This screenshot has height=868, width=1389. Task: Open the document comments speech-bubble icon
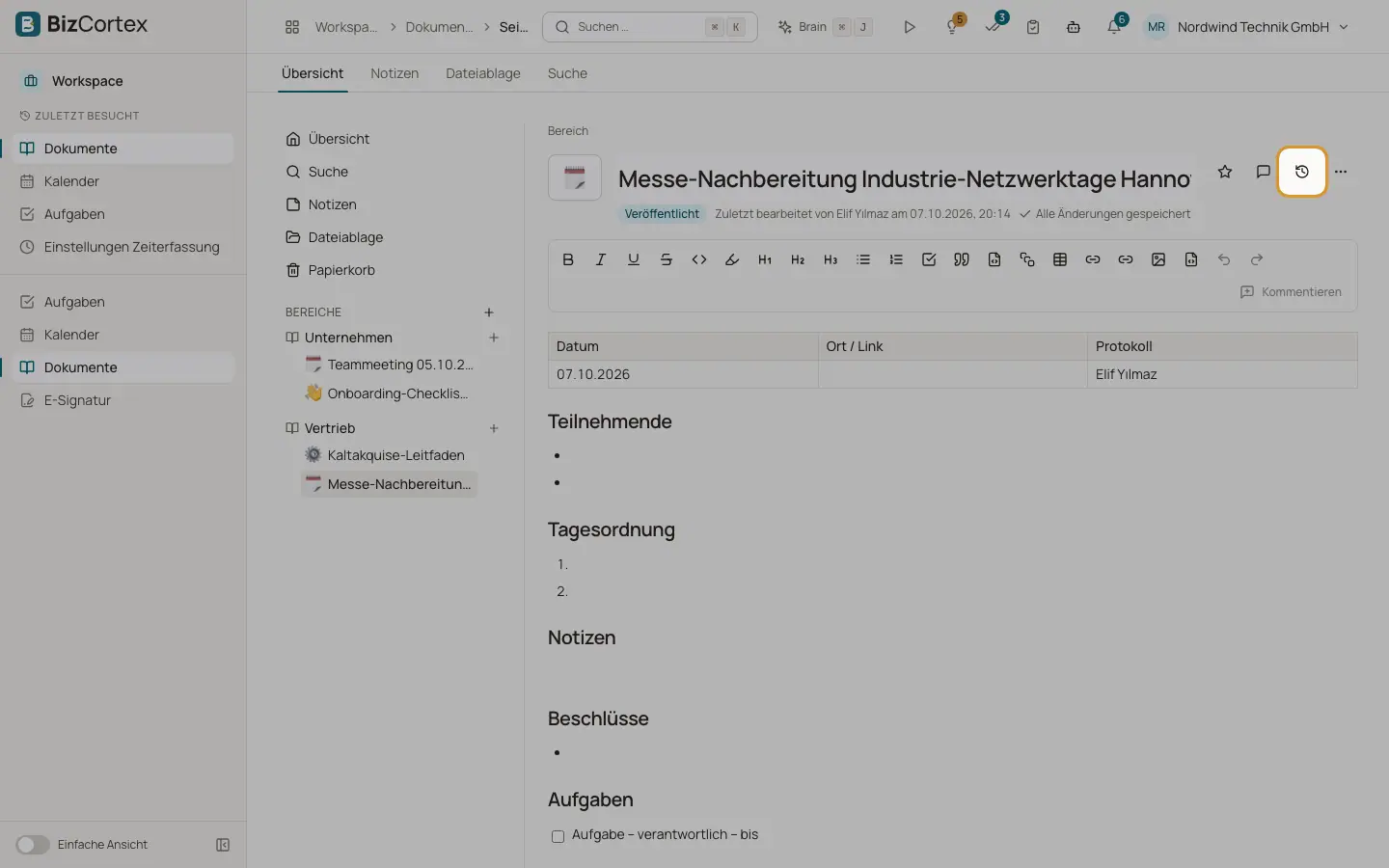(x=1264, y=172)
